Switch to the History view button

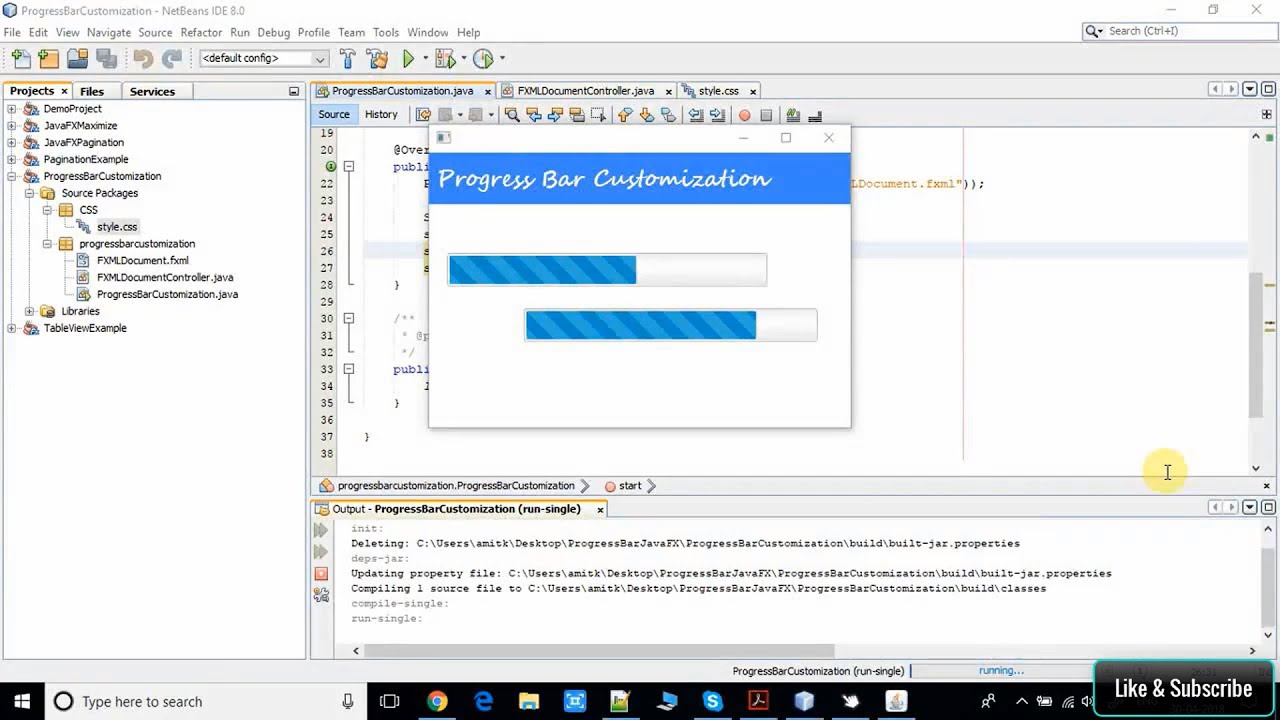tap(381, 114)
